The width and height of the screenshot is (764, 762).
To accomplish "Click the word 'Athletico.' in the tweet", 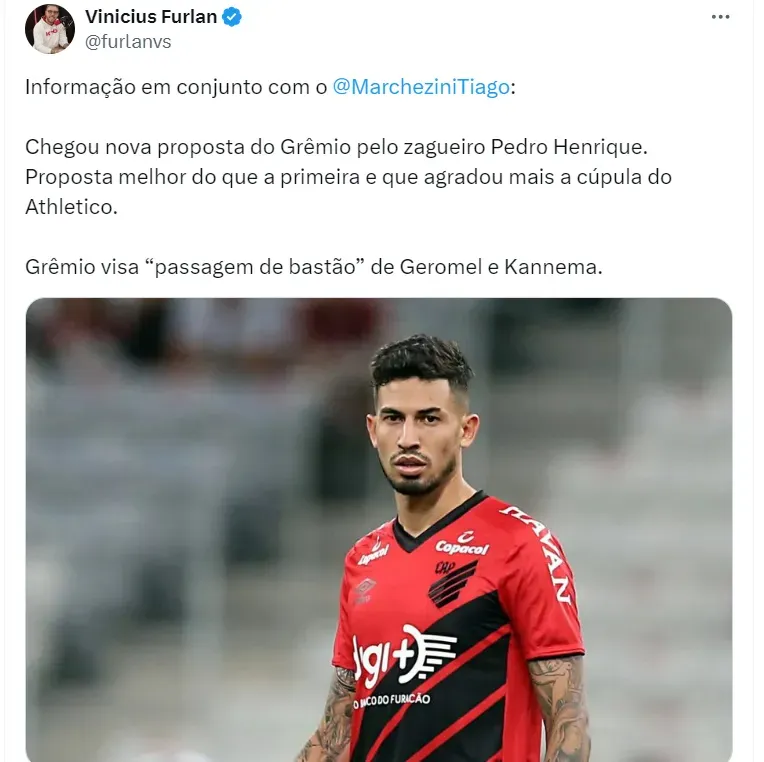I will pos(71,207).
